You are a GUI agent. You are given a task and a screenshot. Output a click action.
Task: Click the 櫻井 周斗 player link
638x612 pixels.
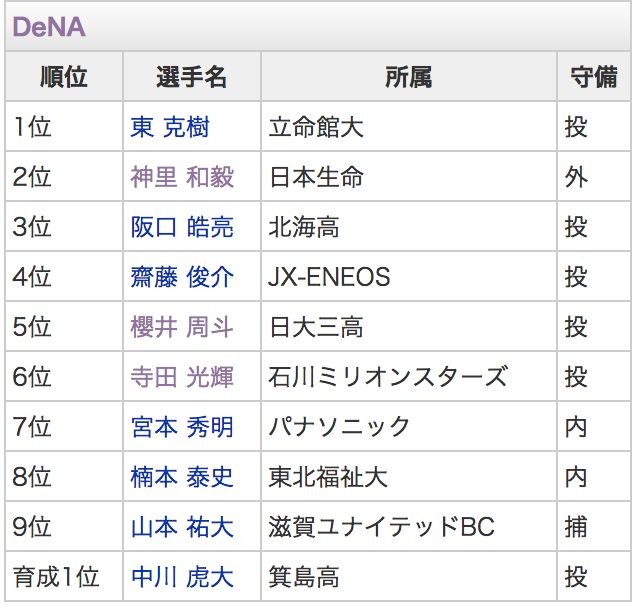pos(182,327)
